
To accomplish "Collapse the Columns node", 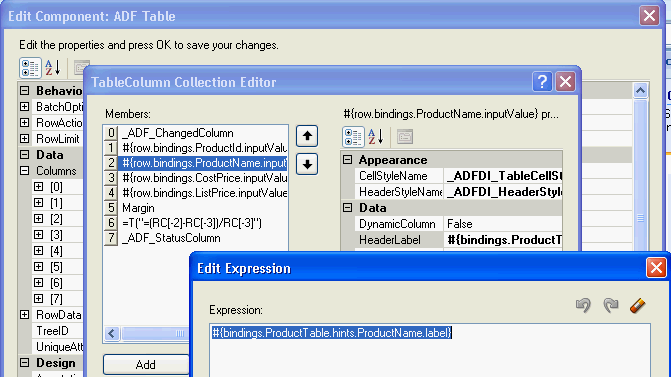I will click(24, 171).
